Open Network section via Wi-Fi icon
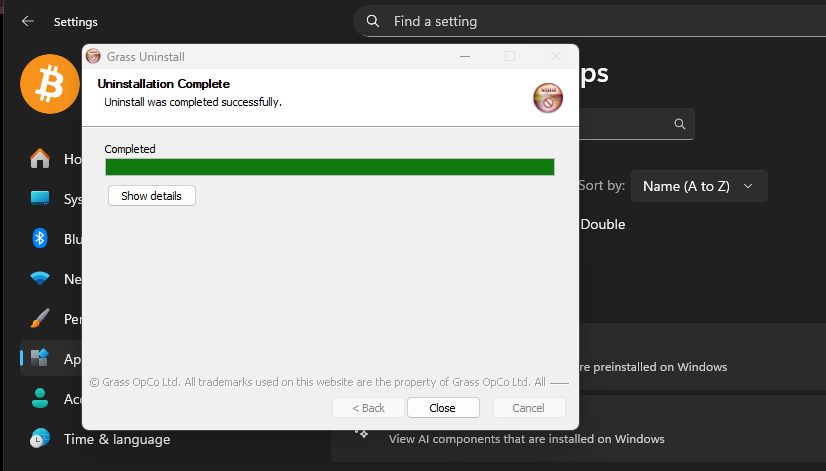The image size is (826, 471). (40, 279)
